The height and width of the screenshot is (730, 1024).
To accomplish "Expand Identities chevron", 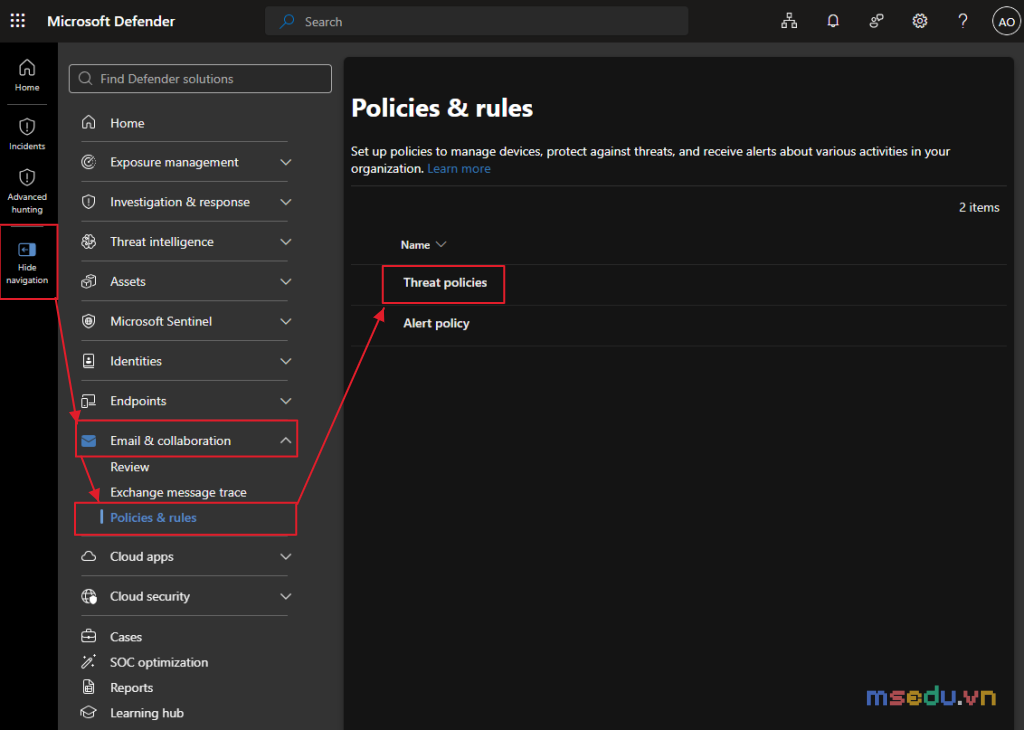I will point(285,361).
